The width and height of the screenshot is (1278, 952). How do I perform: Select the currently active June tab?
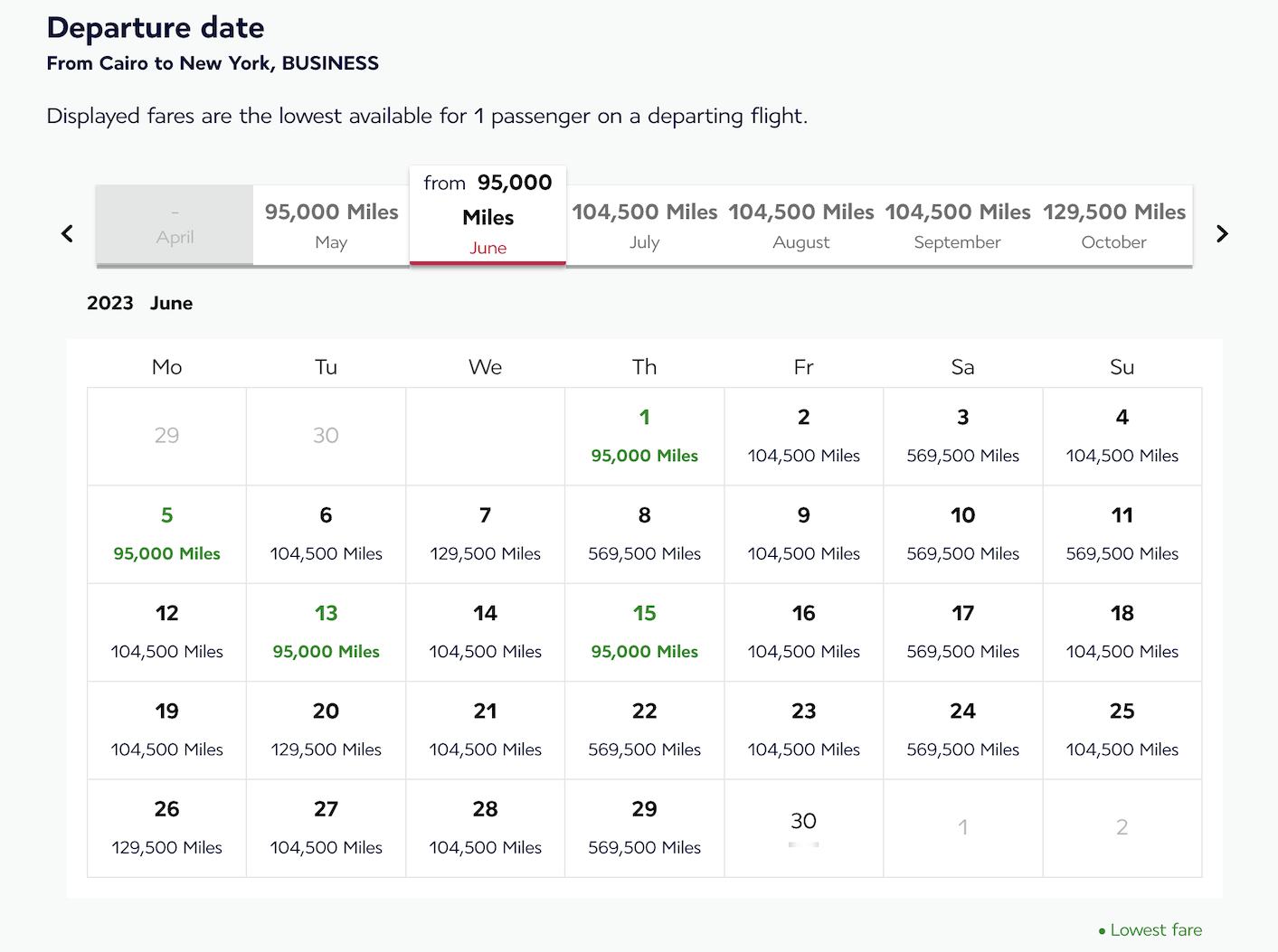(x=488, y=215)
